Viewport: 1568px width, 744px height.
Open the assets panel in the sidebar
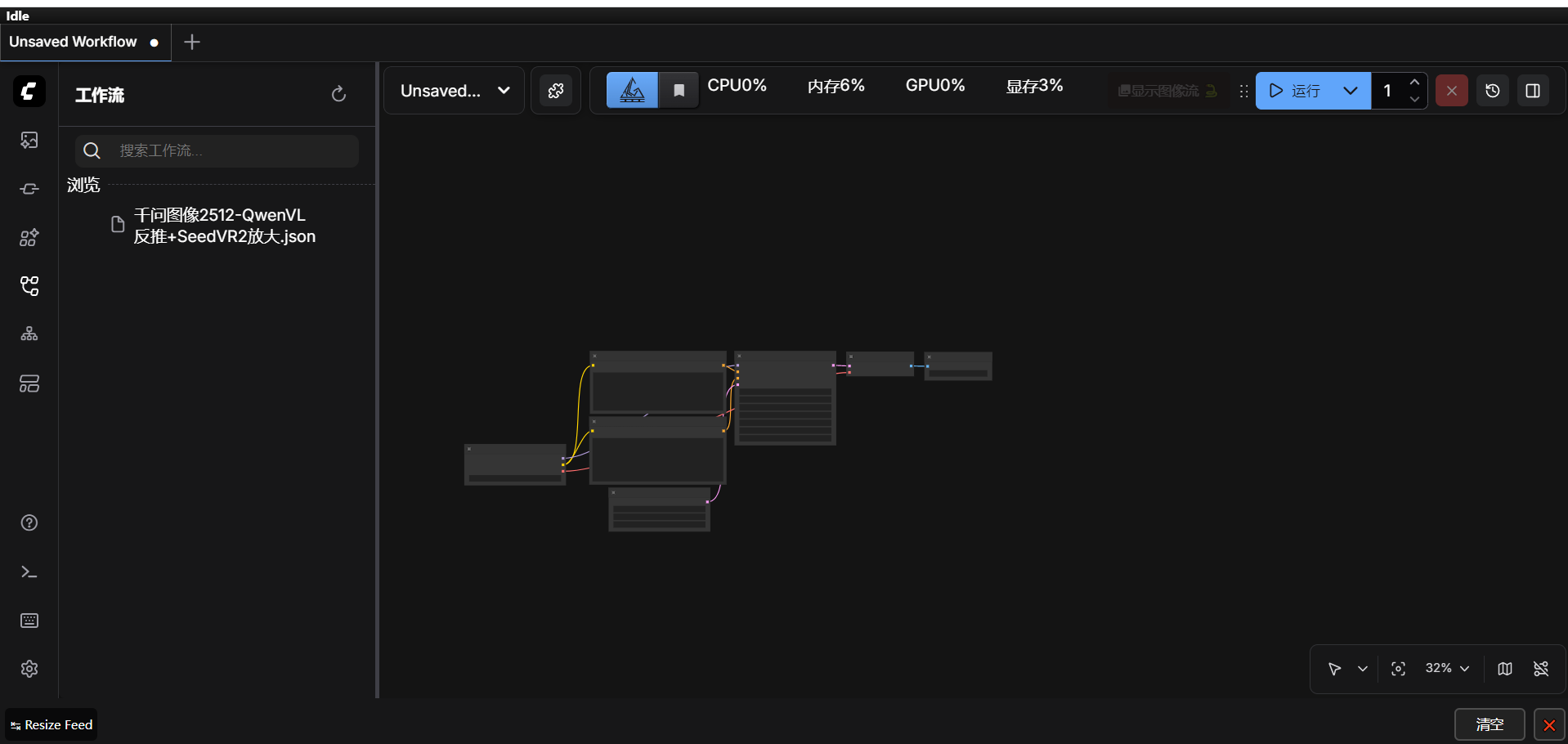(29, 141)
